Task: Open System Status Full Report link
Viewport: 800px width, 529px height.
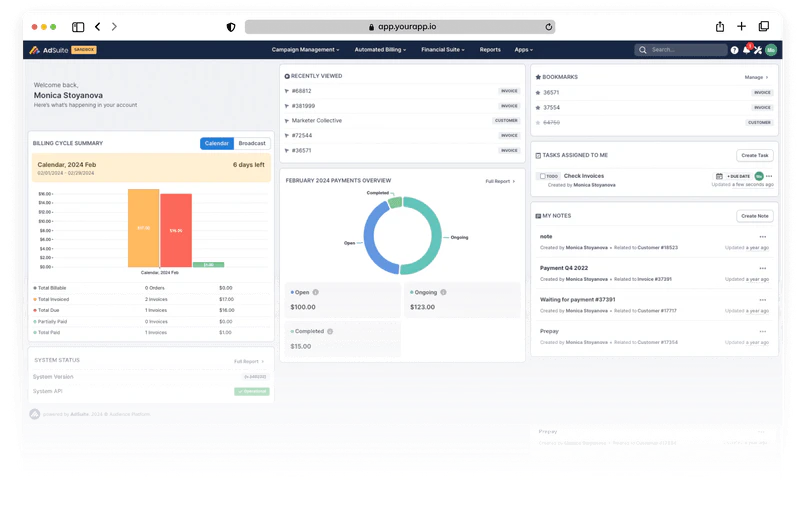Action: coord(249,362)
